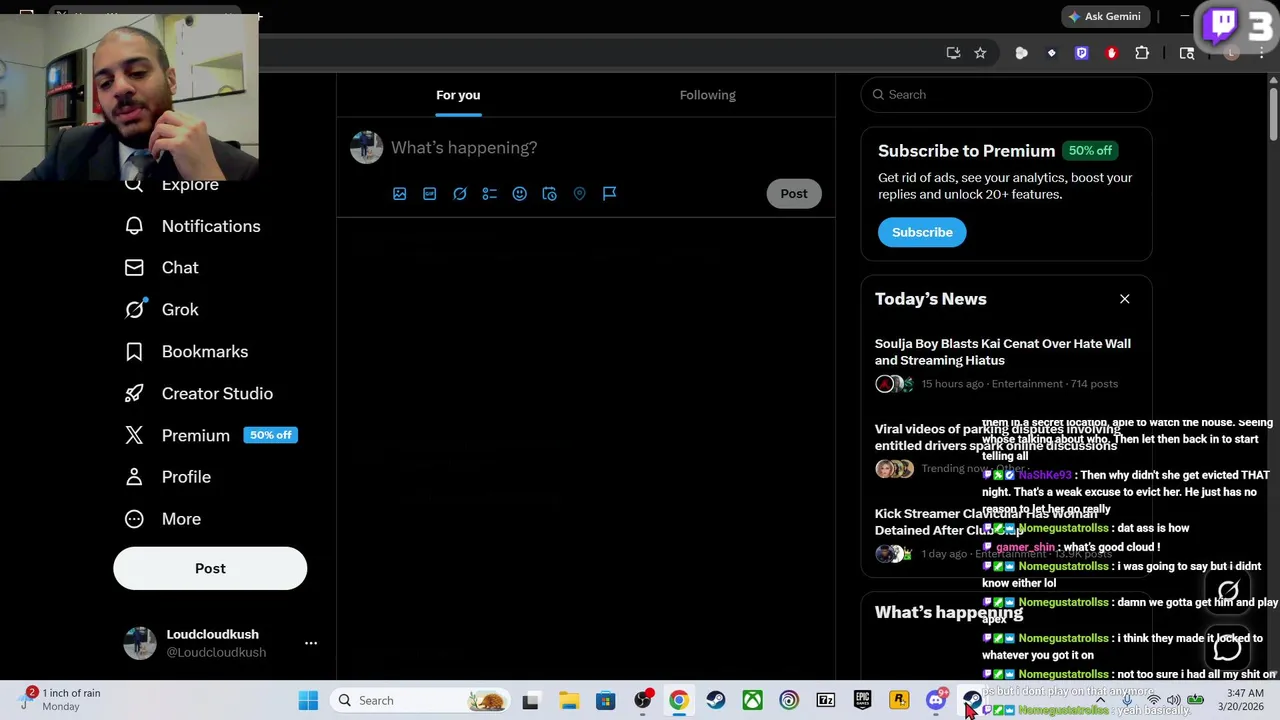Open Notifications from the sidebar

192,226
